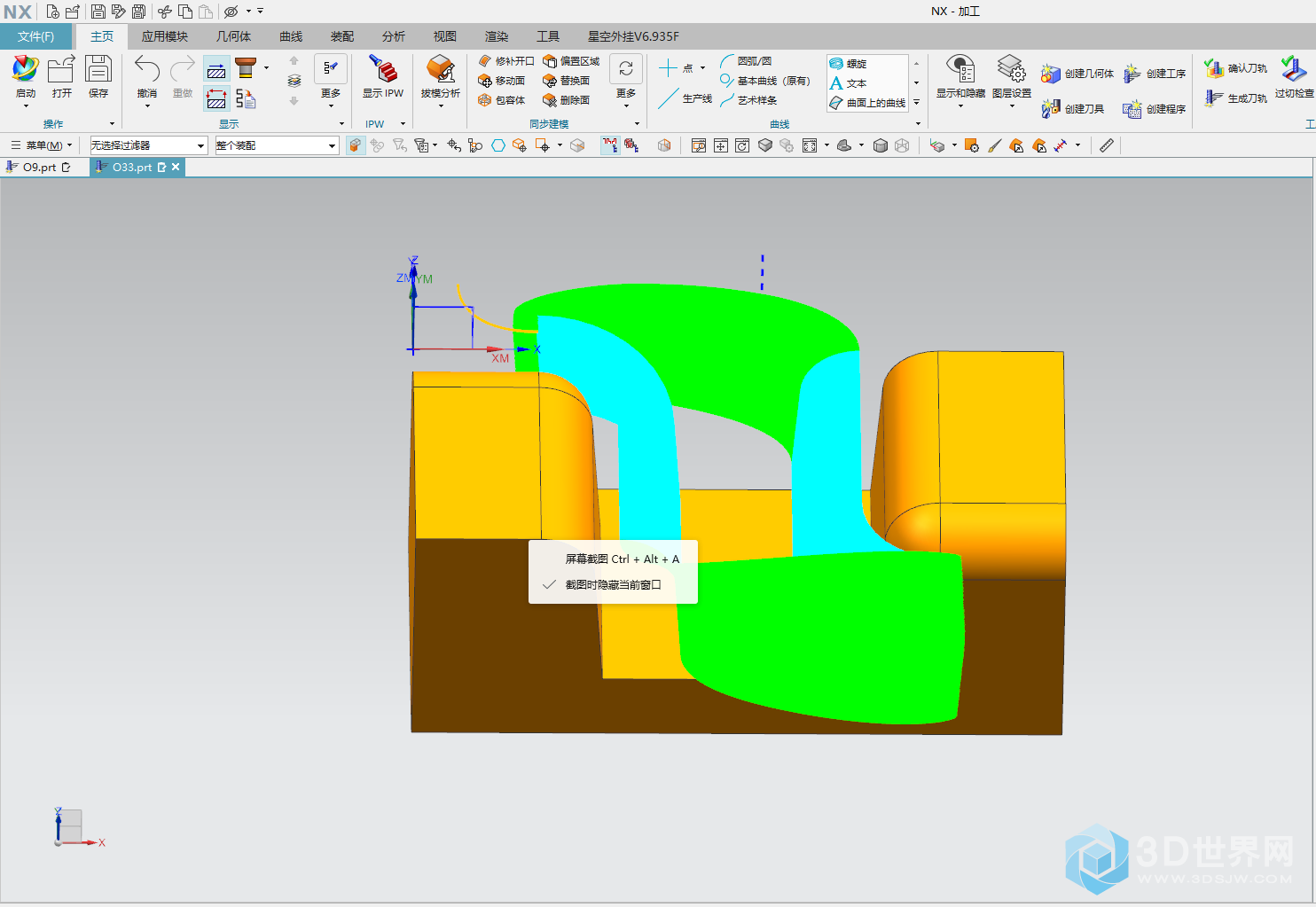Switch to the 分析 ribbon tab
Image resolution: width=1316 pixels, height=907 pixels.
394,36
